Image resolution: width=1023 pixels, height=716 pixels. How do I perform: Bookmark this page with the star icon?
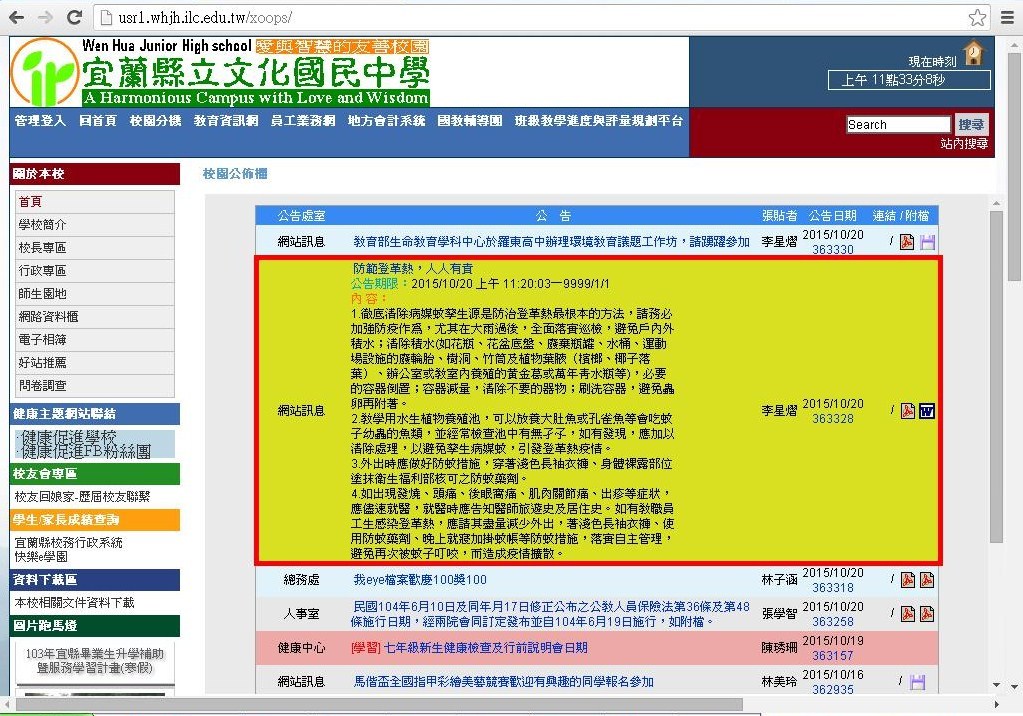click(977, 18)
